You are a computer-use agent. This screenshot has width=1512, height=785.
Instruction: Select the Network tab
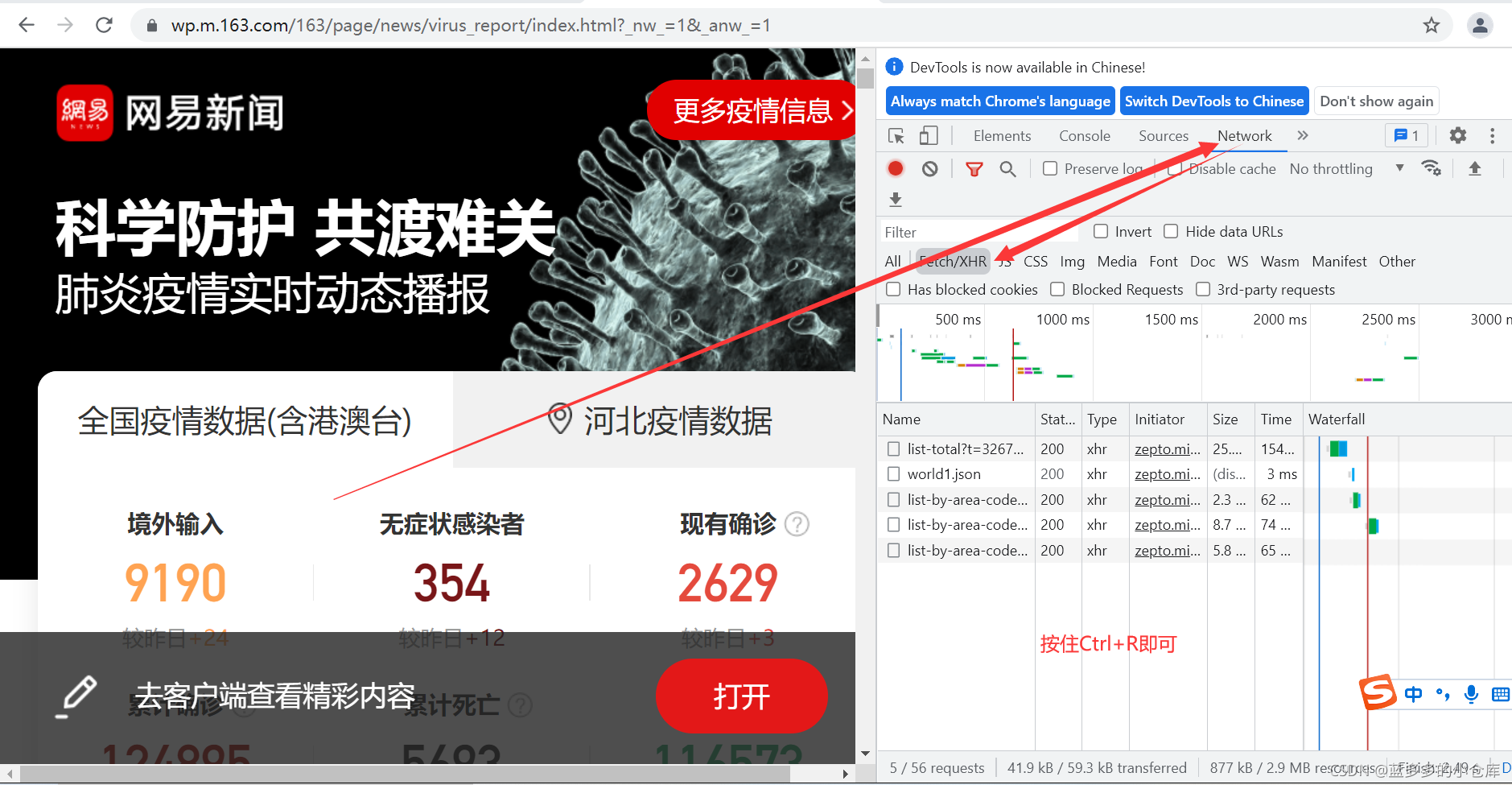[1244, 136]
